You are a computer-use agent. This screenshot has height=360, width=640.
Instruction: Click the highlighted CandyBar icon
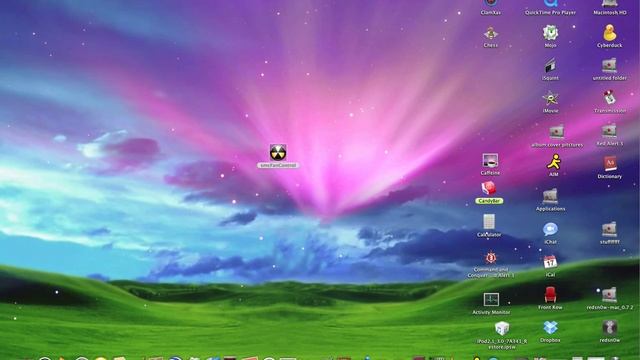click(489, 189)
